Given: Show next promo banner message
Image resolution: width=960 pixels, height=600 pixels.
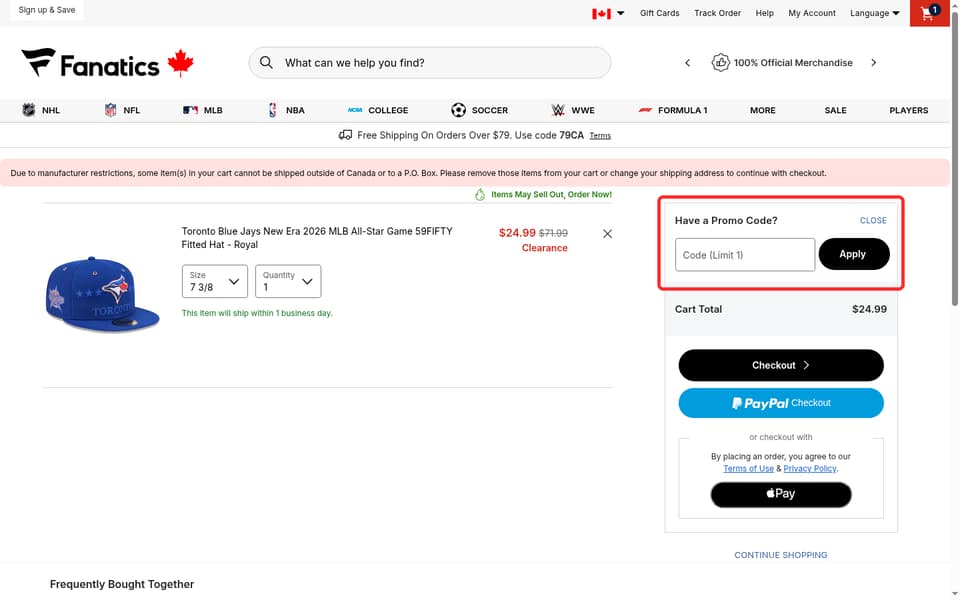Looking at the screenshot, I should click(874, 62).
